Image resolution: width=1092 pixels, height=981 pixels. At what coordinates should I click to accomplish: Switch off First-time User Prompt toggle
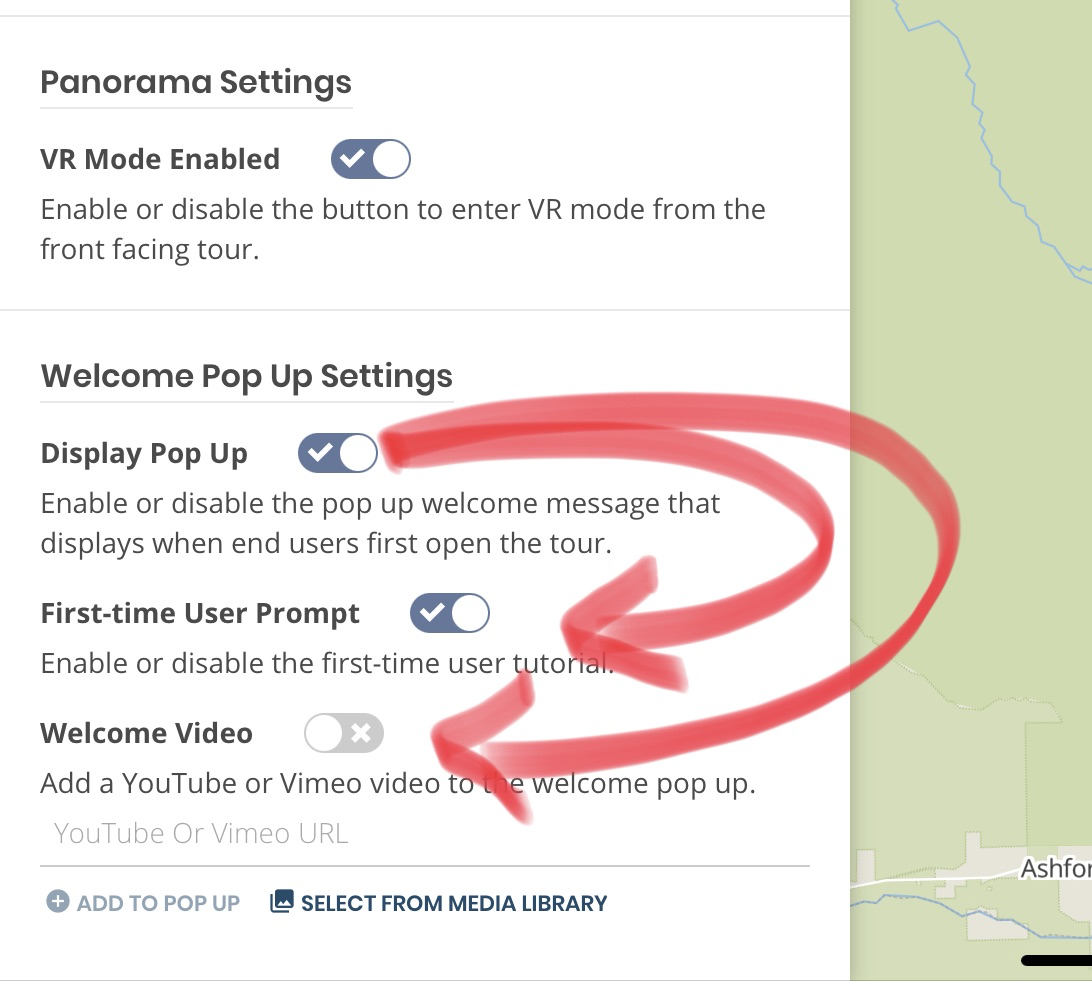coord(450,613)
